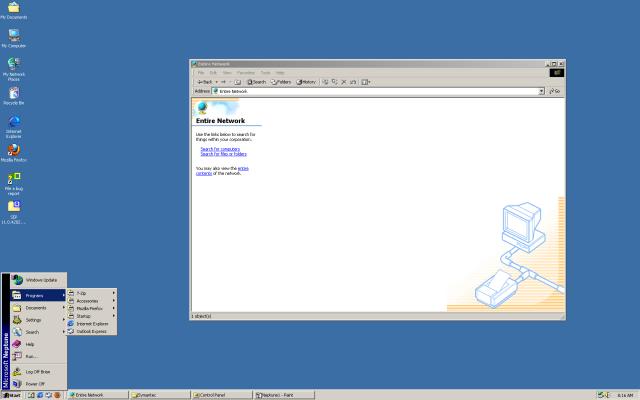This screenshot has height=400, width=640.
Task: Open the Tools menu
Action: tap(265, 73)
